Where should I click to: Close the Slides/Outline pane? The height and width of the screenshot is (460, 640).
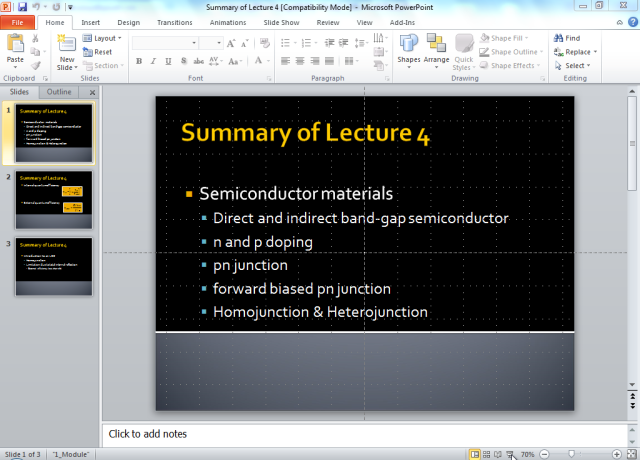pos(92,92)
